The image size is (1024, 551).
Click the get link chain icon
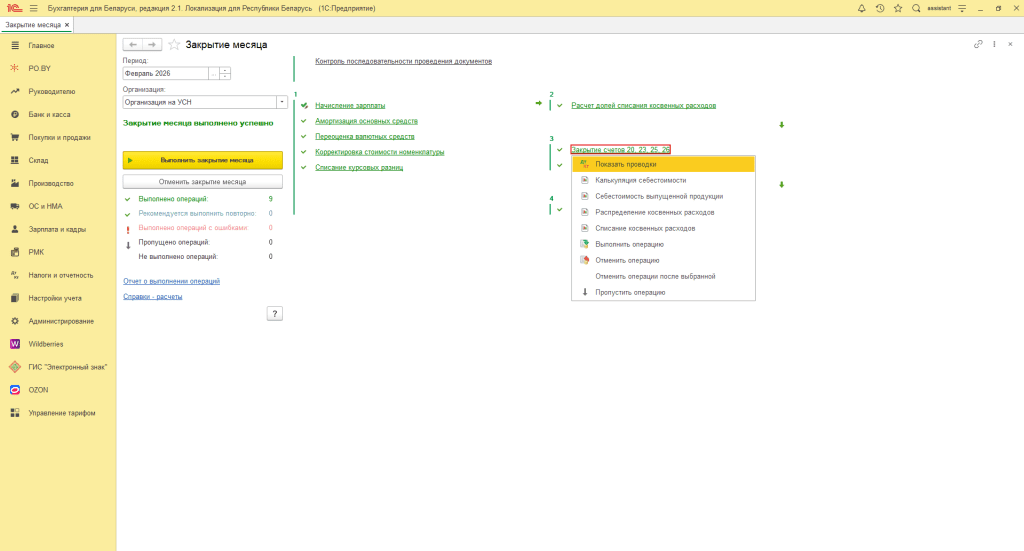tap(978, 44)
